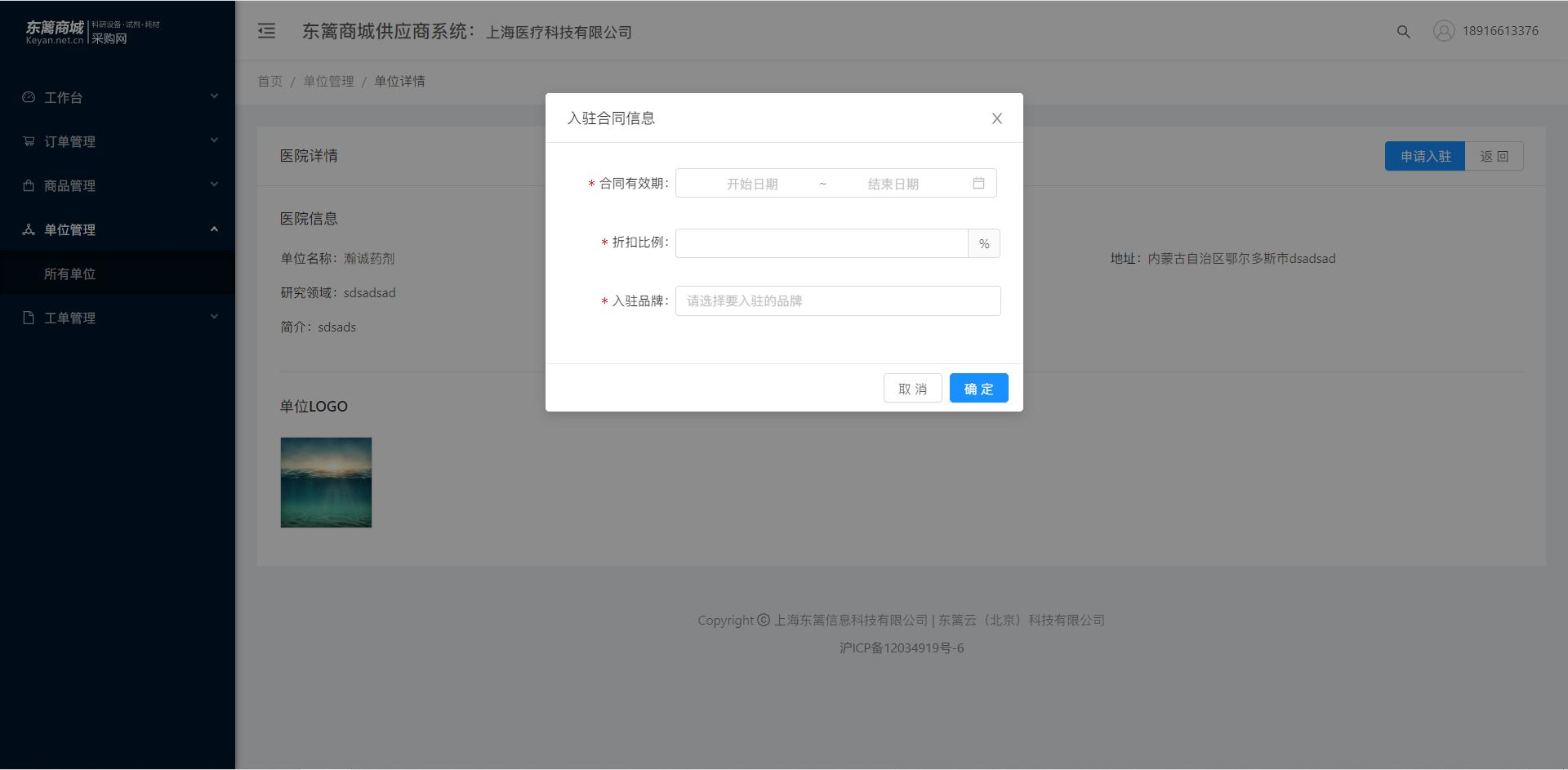This screenshot has height=770, width=1568.
Task: Click the 订单管理 cart icon
Action: (x=29, y=141)
